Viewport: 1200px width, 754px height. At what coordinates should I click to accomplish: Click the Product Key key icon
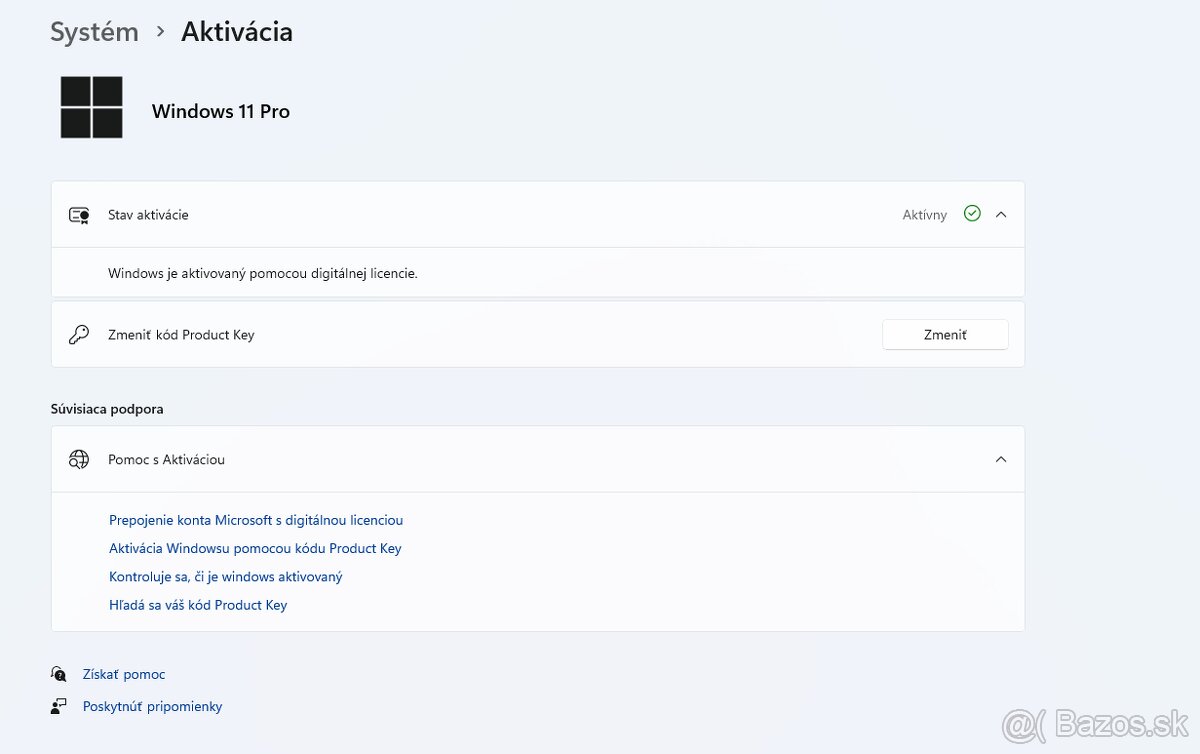79,335
